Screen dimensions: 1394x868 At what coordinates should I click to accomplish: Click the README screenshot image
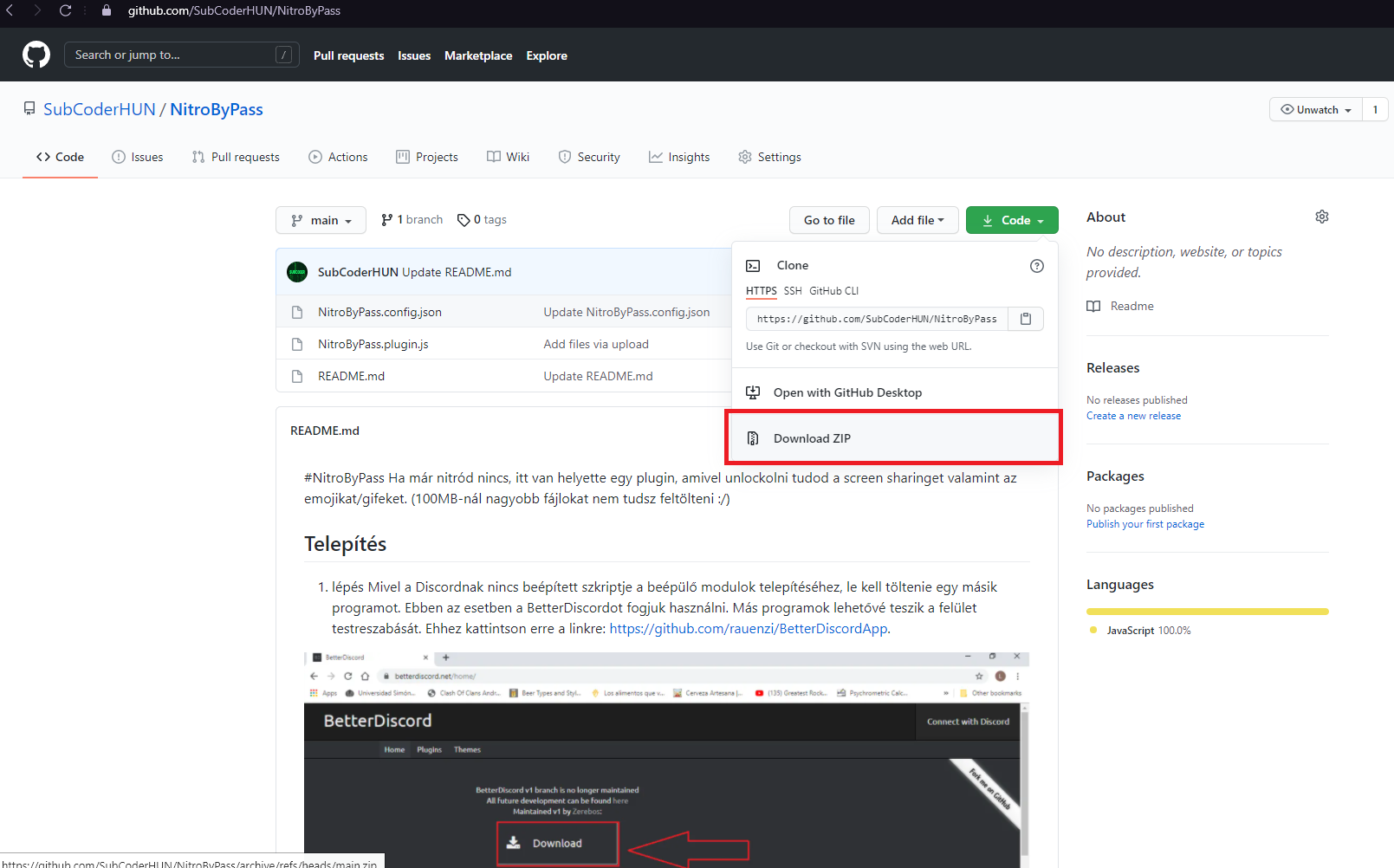(x=666, y=760)
